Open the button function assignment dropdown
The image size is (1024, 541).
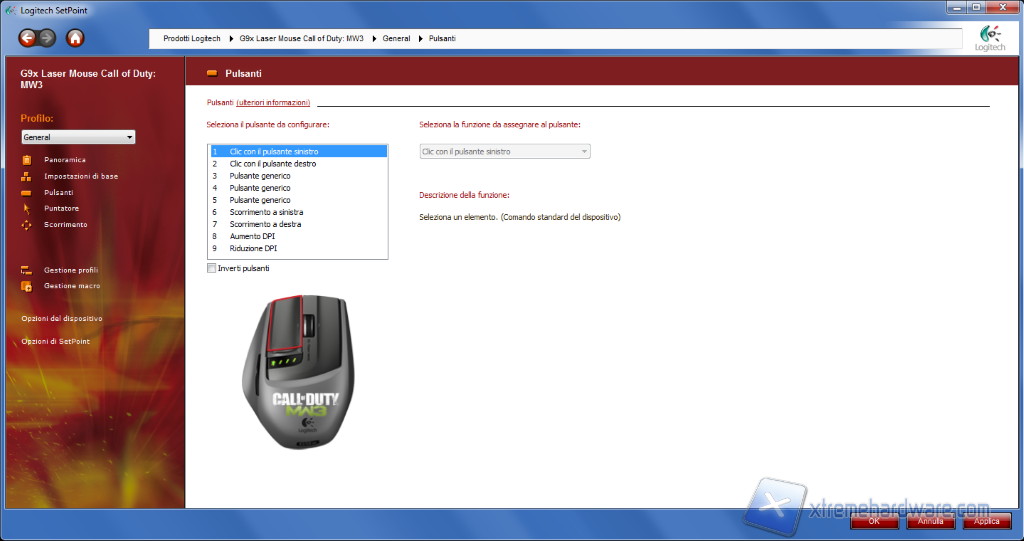[504, 151]
